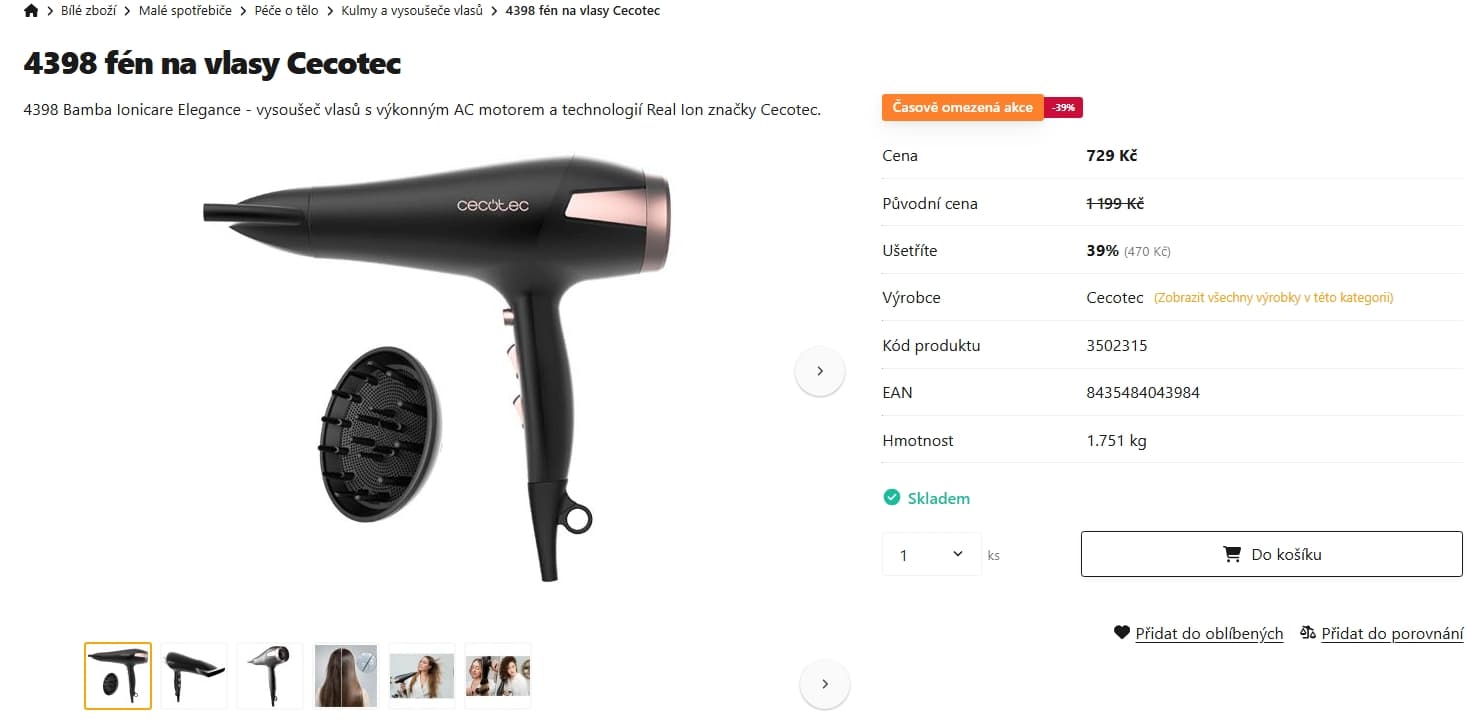Click the green Skladem check icon
1475x722 pixels.
coord(892,497)
